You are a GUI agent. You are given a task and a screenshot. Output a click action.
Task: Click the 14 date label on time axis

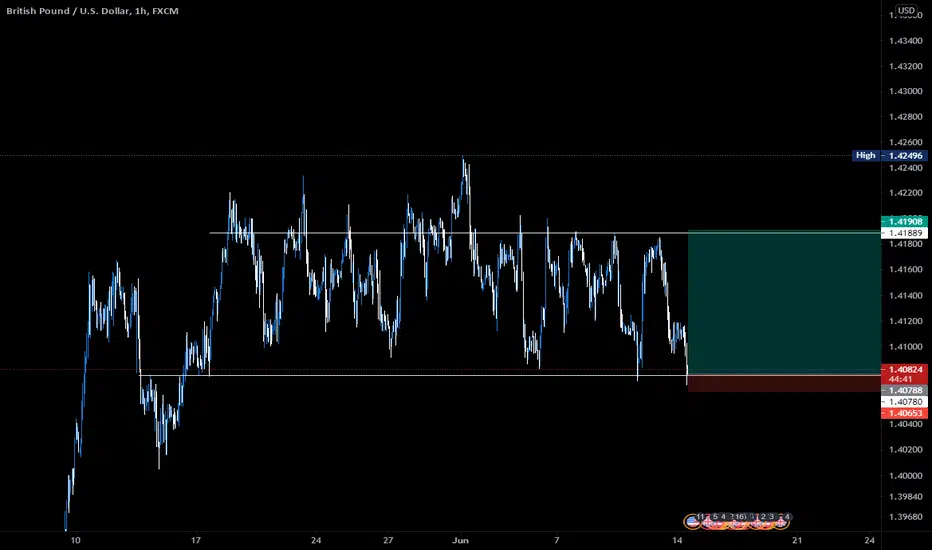coord(677,540)
